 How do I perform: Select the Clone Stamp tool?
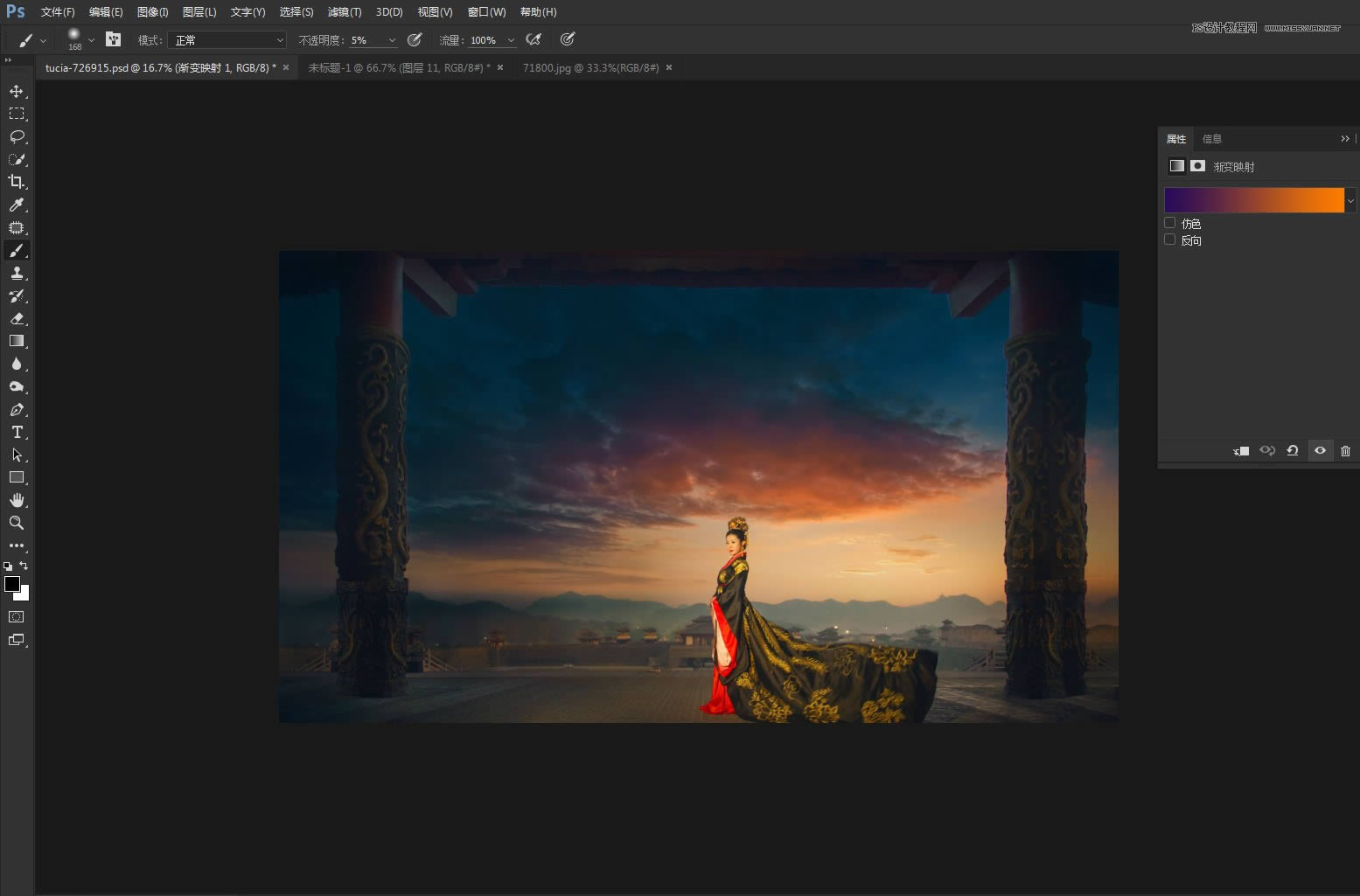coord(16,273)
